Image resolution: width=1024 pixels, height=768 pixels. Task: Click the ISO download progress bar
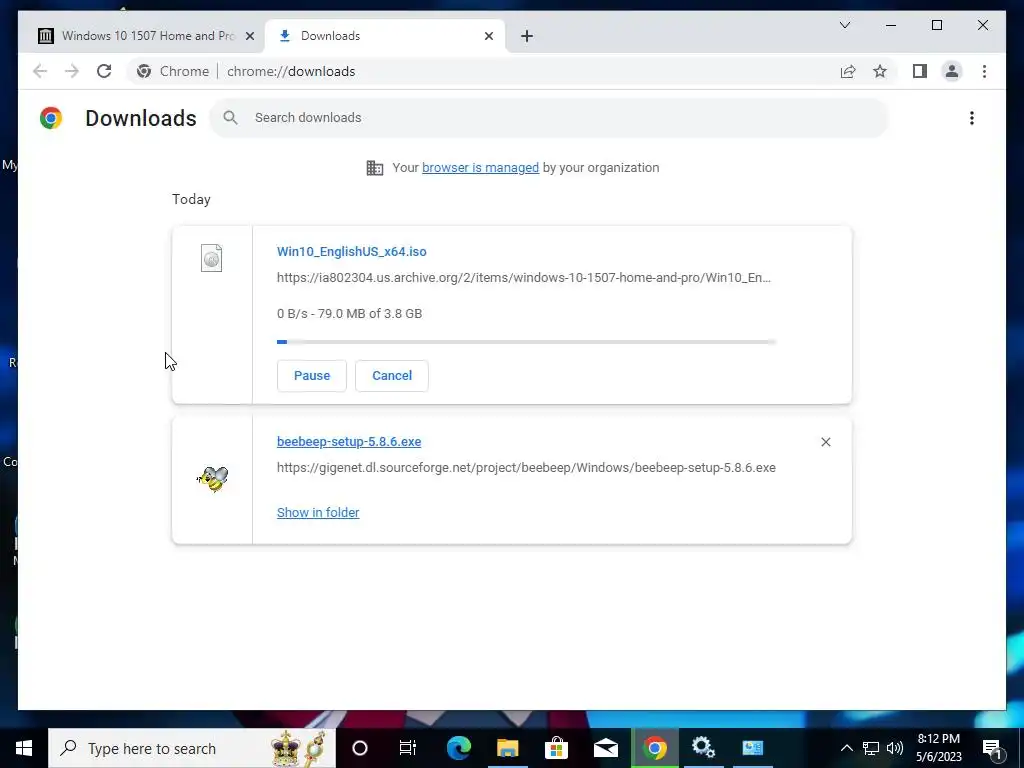coord(526,342)
